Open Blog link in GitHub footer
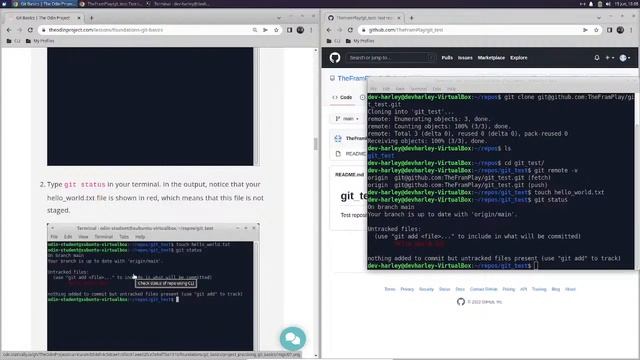The image size is (640, 360). 556,289
